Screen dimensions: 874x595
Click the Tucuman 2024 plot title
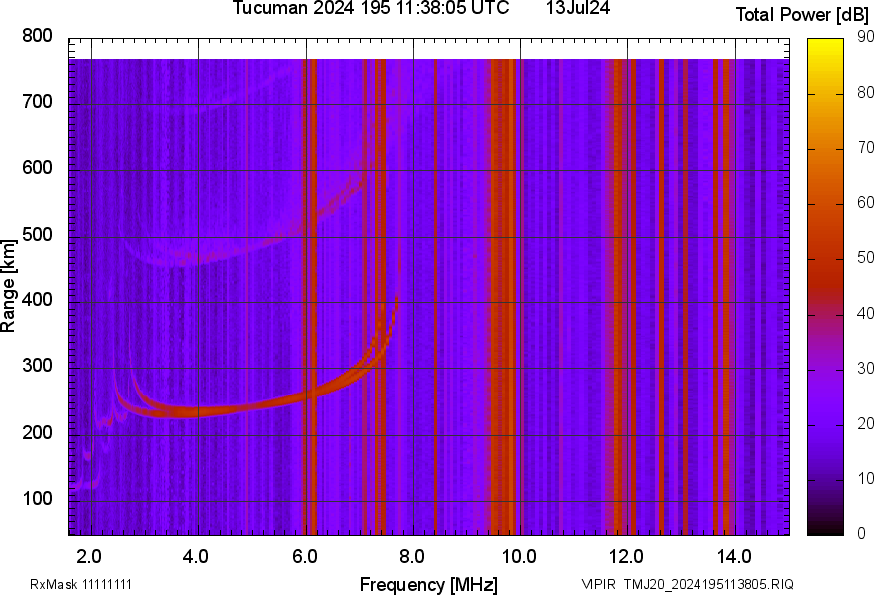tap(371, 8)
